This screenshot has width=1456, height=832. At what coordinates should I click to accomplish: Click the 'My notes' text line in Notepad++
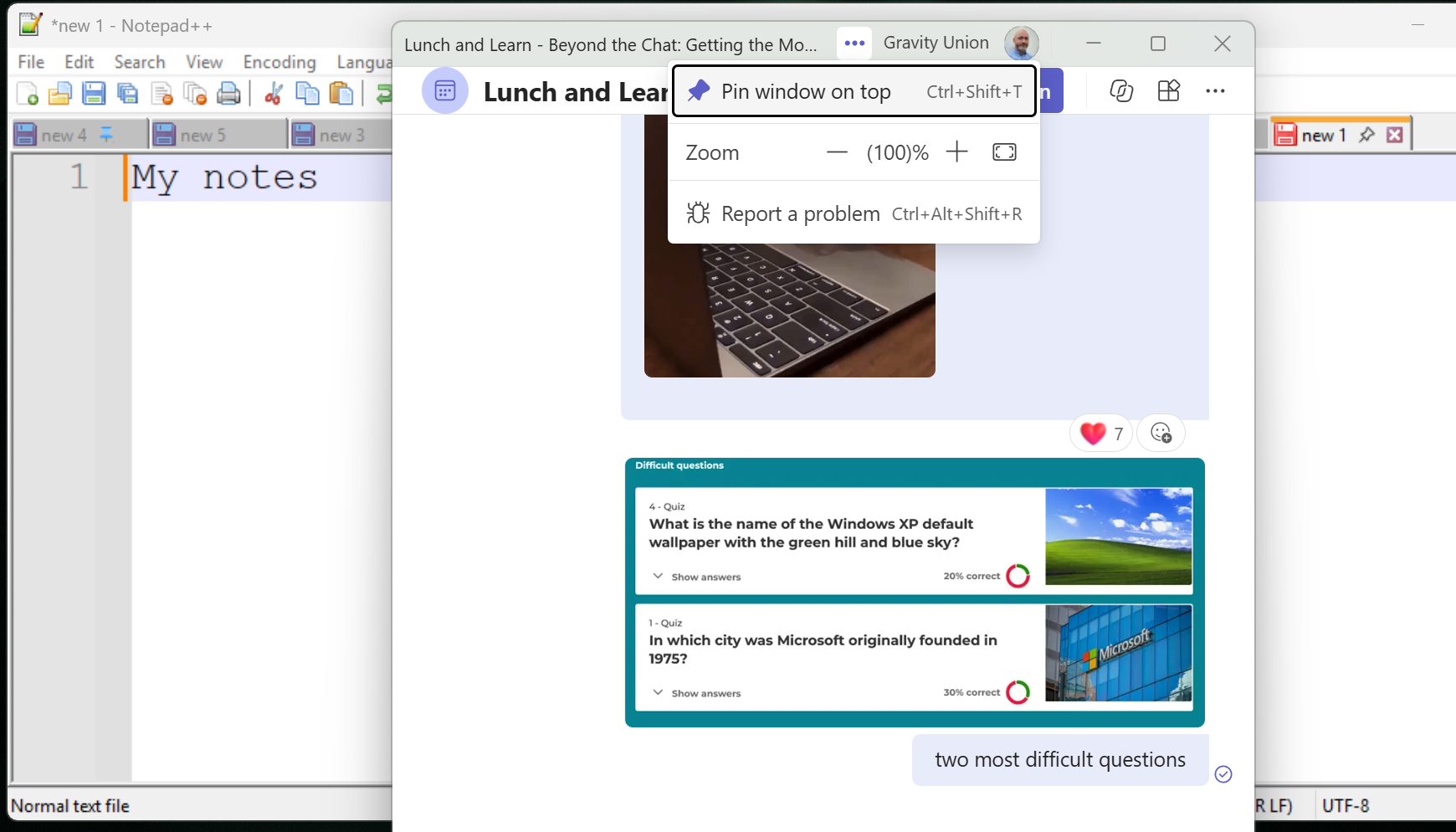click(224, 177)
